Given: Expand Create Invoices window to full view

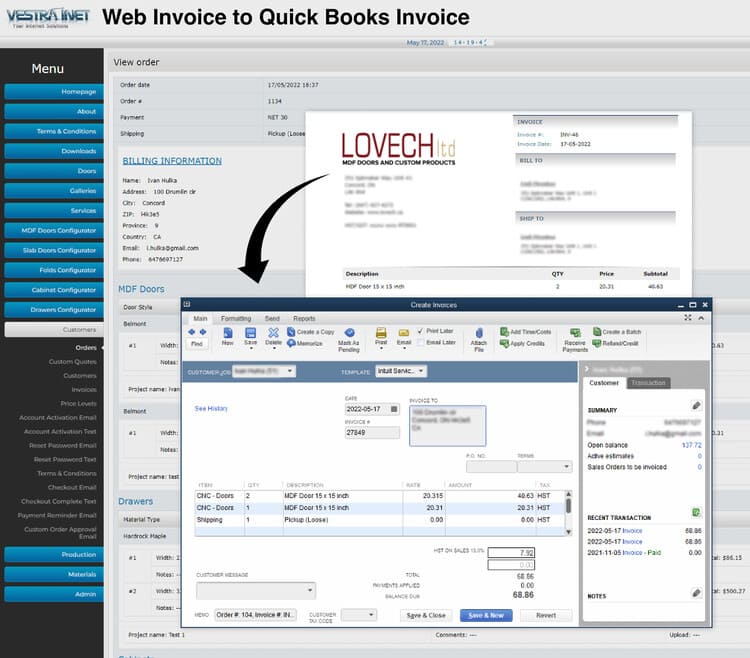Looking at the screenshot, I should click(688, 318).
